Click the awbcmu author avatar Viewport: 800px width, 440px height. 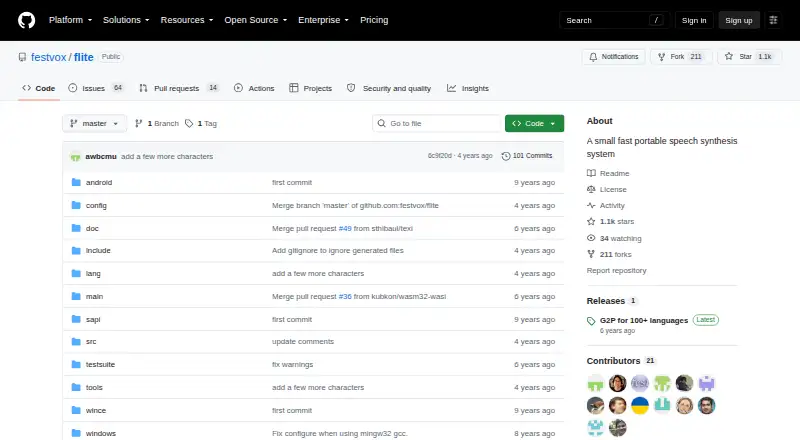pos(76,157)
